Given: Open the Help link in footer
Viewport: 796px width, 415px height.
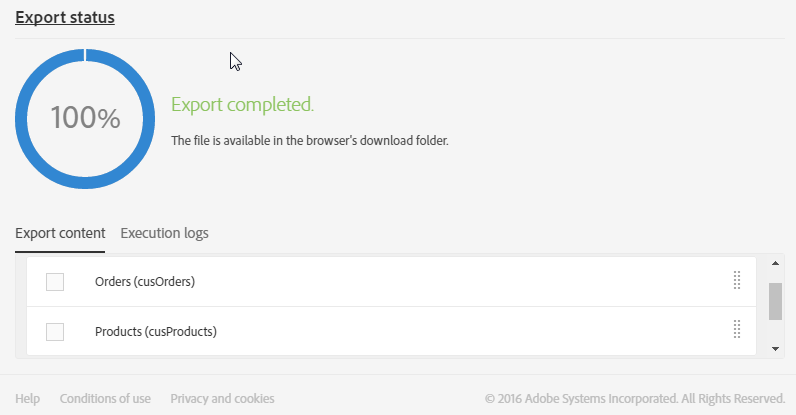Looking at the screenshot, I should click(28, 398).
